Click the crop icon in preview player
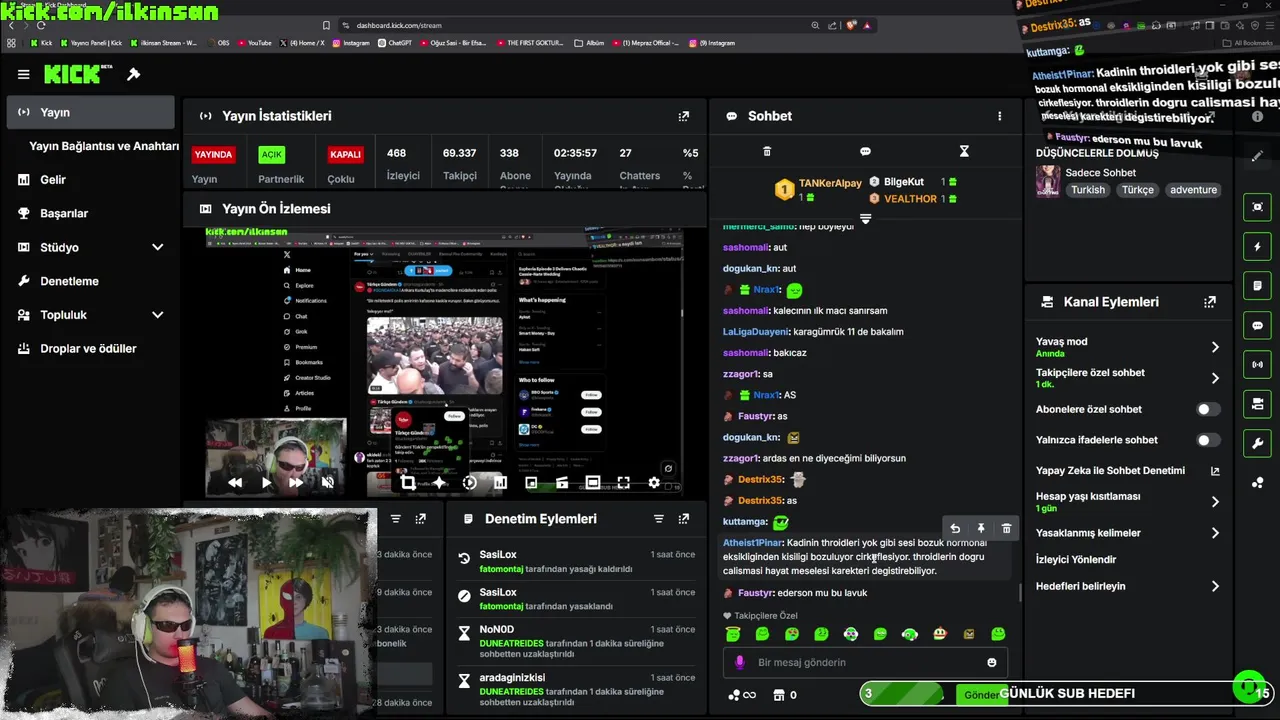Screen dimensions: 1280x720 (408, 483)
